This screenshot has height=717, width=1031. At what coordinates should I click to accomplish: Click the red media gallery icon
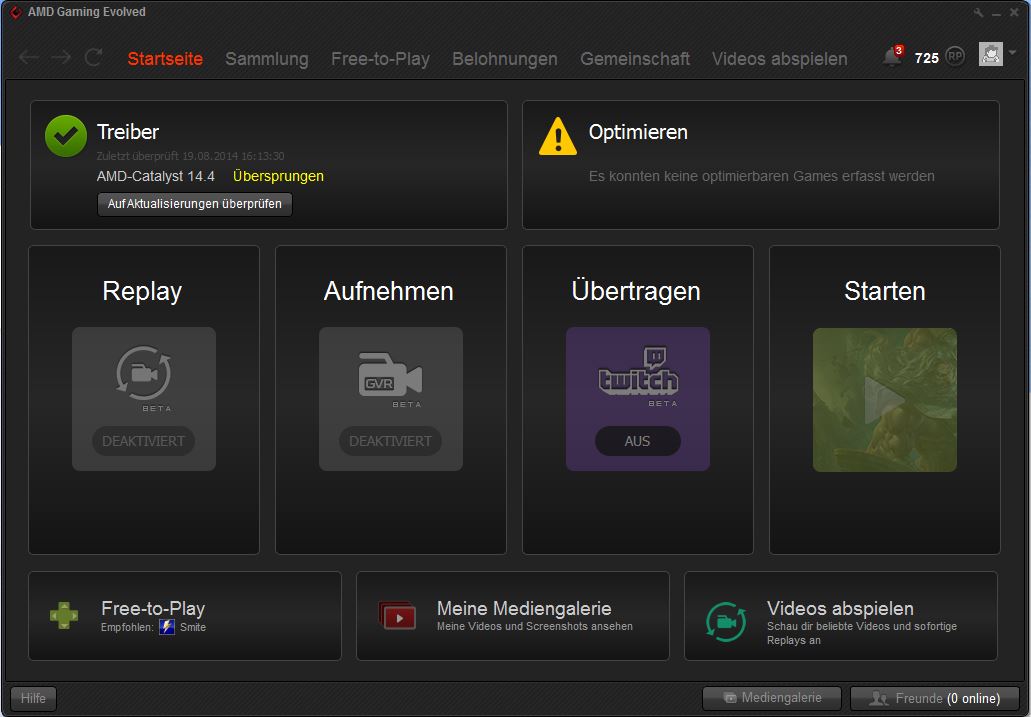point(397,615)
